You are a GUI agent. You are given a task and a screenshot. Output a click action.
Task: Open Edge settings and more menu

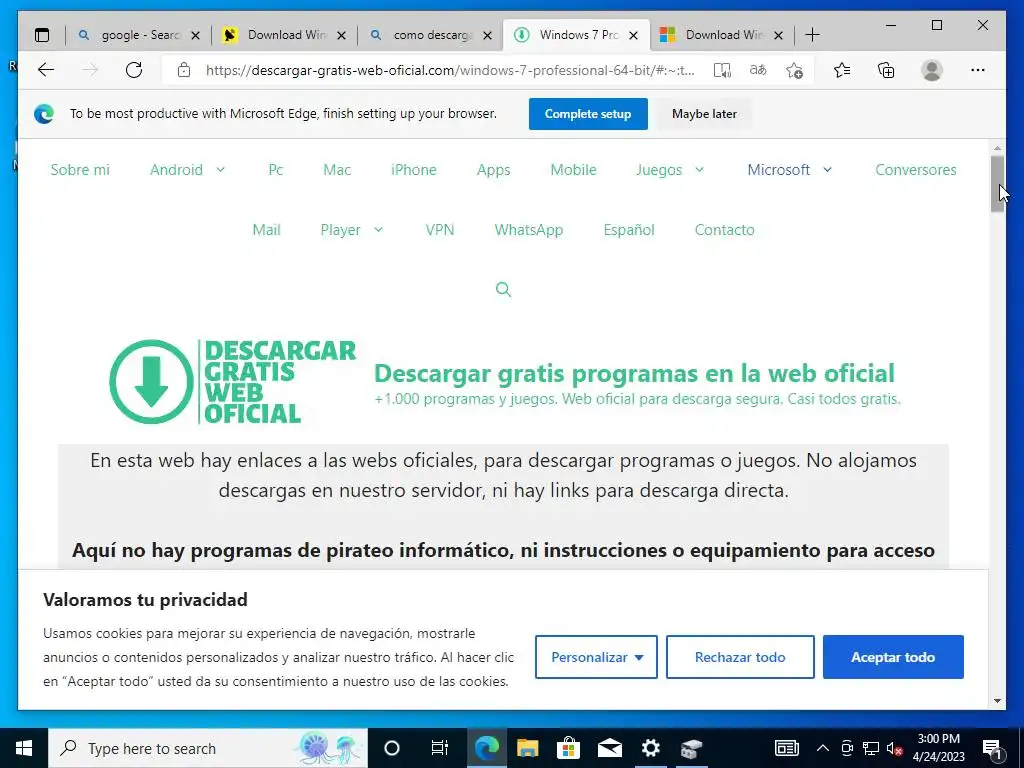point(978,70)
